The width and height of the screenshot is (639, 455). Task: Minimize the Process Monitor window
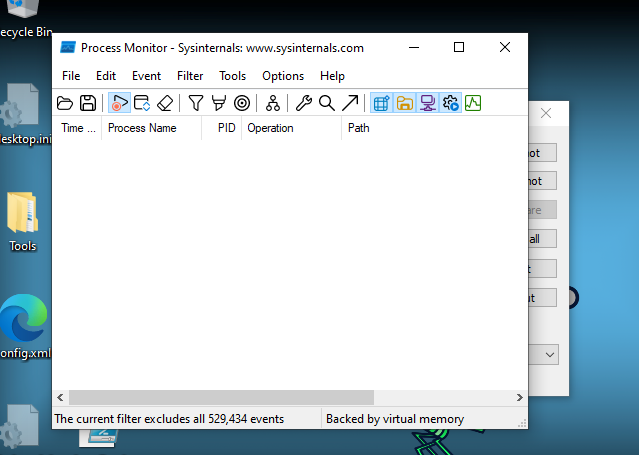point(414,48)
